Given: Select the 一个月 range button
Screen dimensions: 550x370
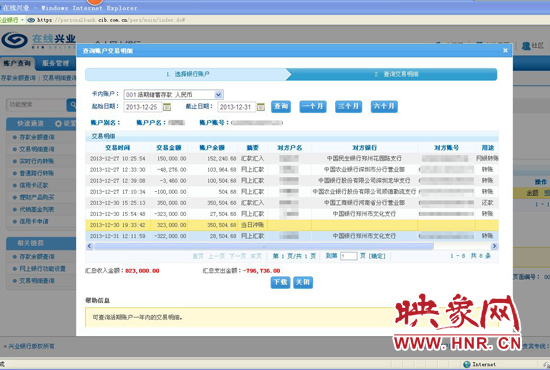Looking at the screenshot, I should click(313, 106).
